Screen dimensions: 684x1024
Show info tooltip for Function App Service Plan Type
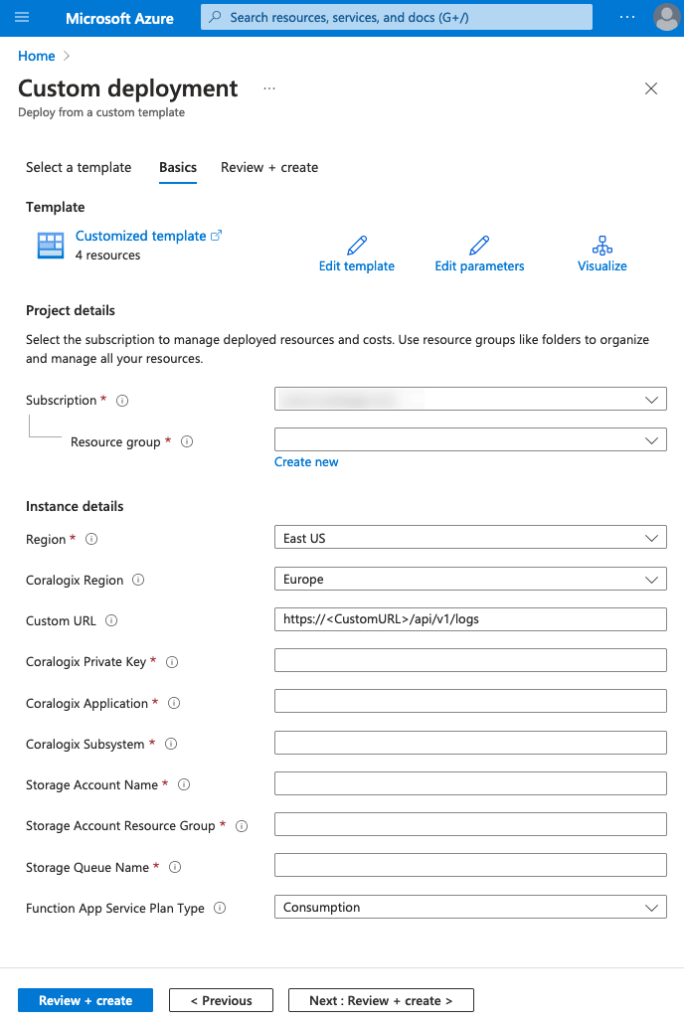click(220, 908)
